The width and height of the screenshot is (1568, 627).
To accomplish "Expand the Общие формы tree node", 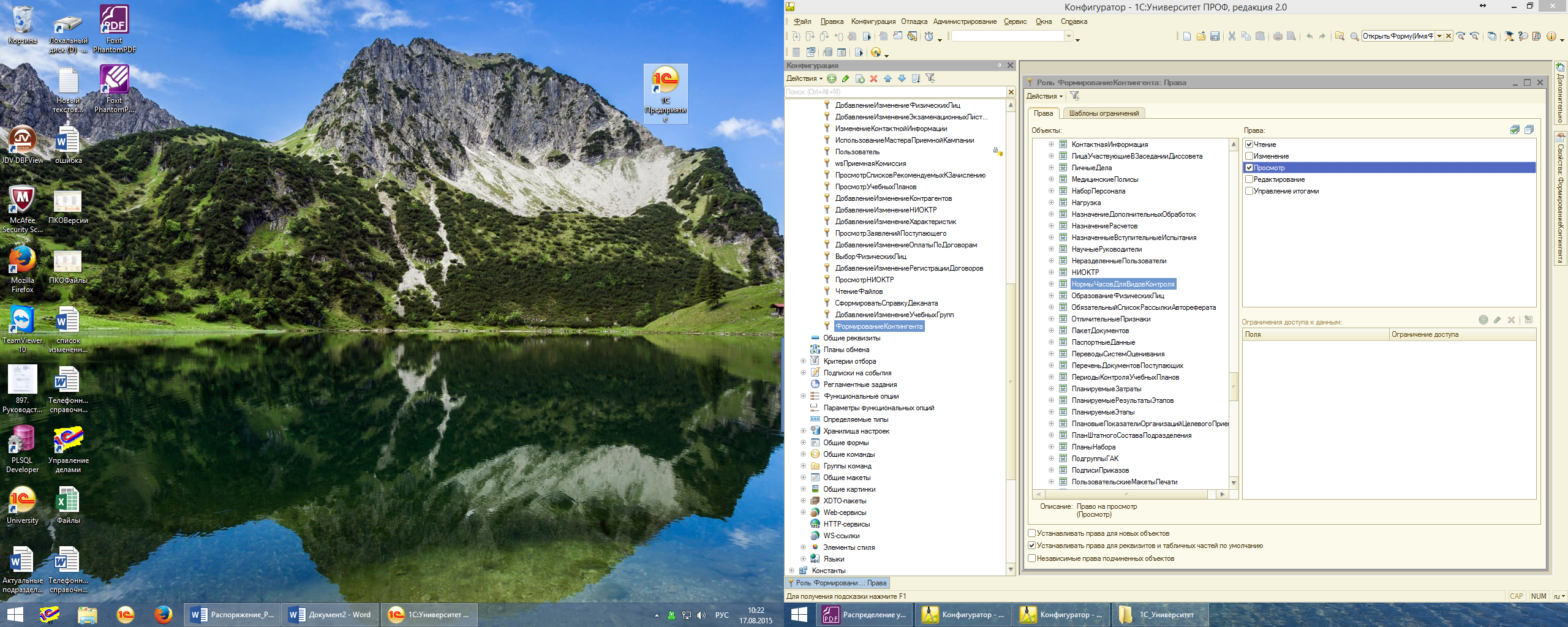I will (x=803, y=443).
